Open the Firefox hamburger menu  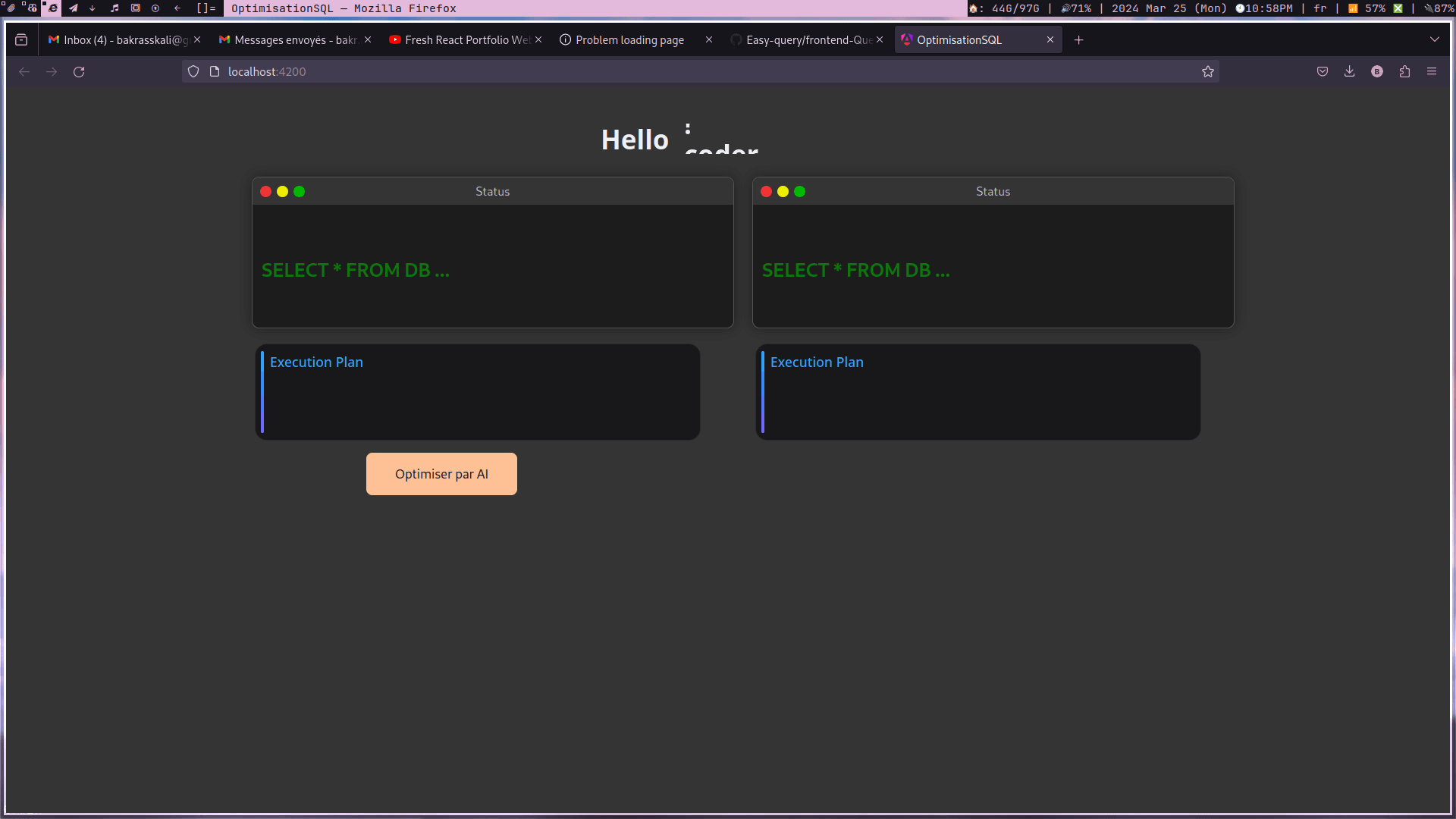(1432, 71)
